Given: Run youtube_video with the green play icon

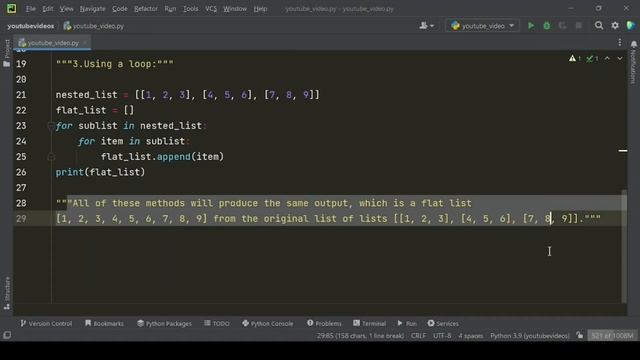Looking at the screenshot, I should coord(531,26).
